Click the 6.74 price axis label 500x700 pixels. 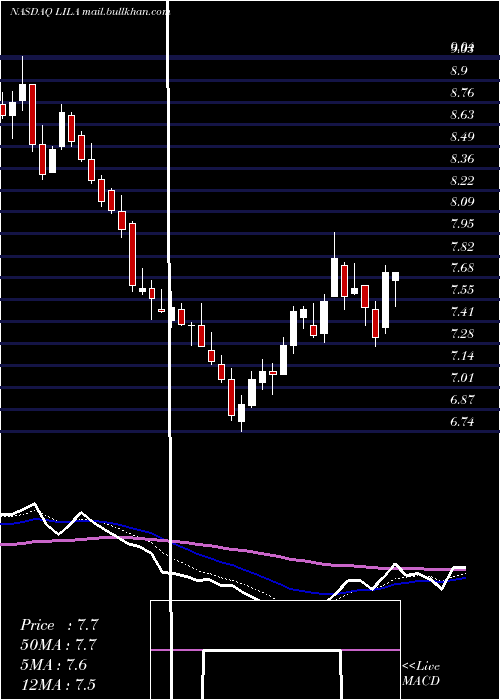462,421
